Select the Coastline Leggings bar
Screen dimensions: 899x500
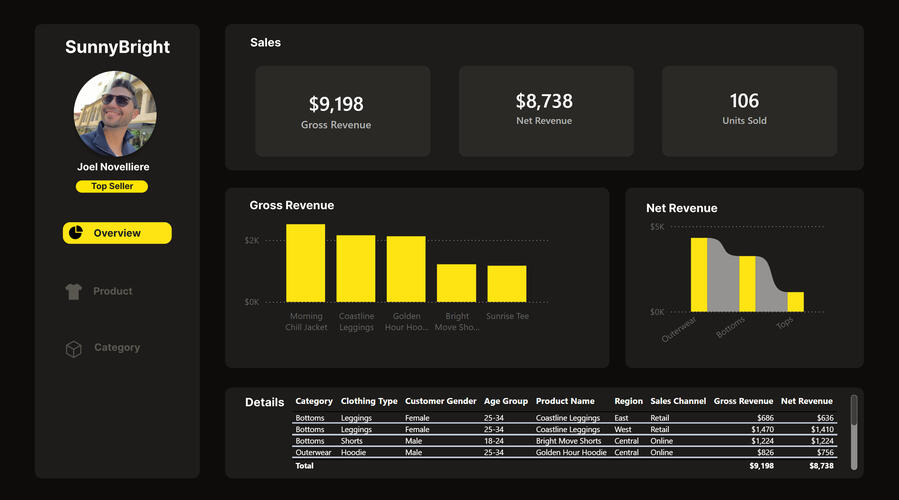(356, 268)
